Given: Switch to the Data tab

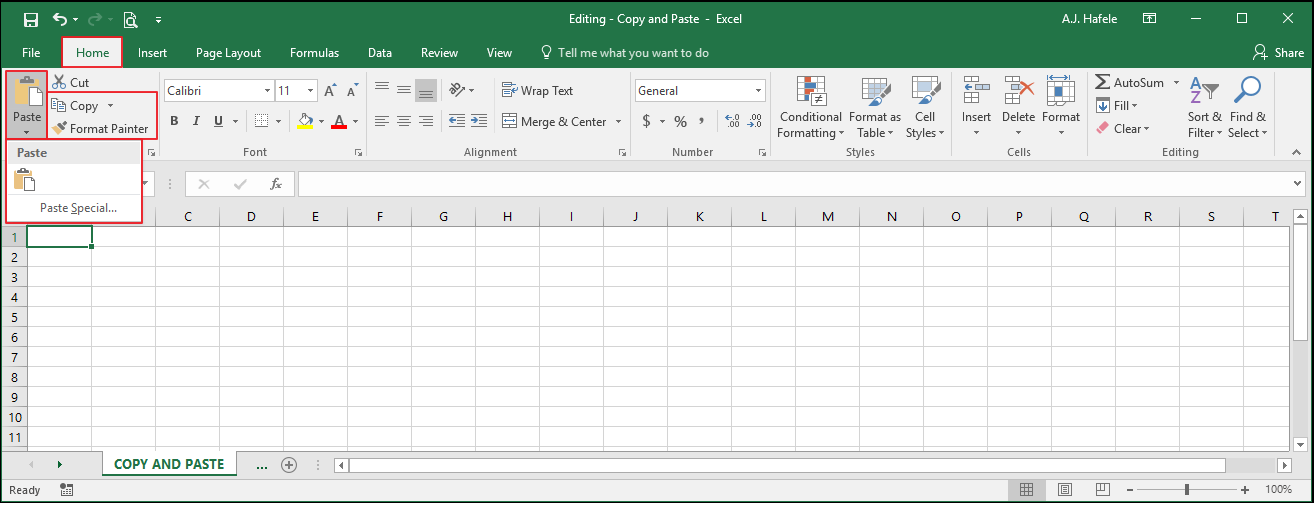Looking at the screenshot, I should pyautogui.click(x=379, y=53).
